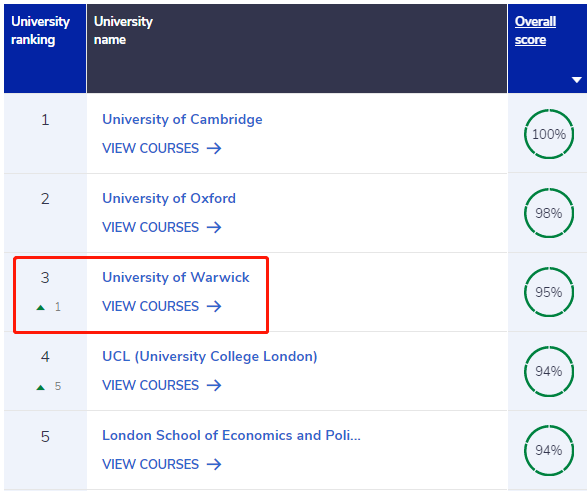Click the 95% score circle for Warwick

pyautogui.click(x=549, y=292)
